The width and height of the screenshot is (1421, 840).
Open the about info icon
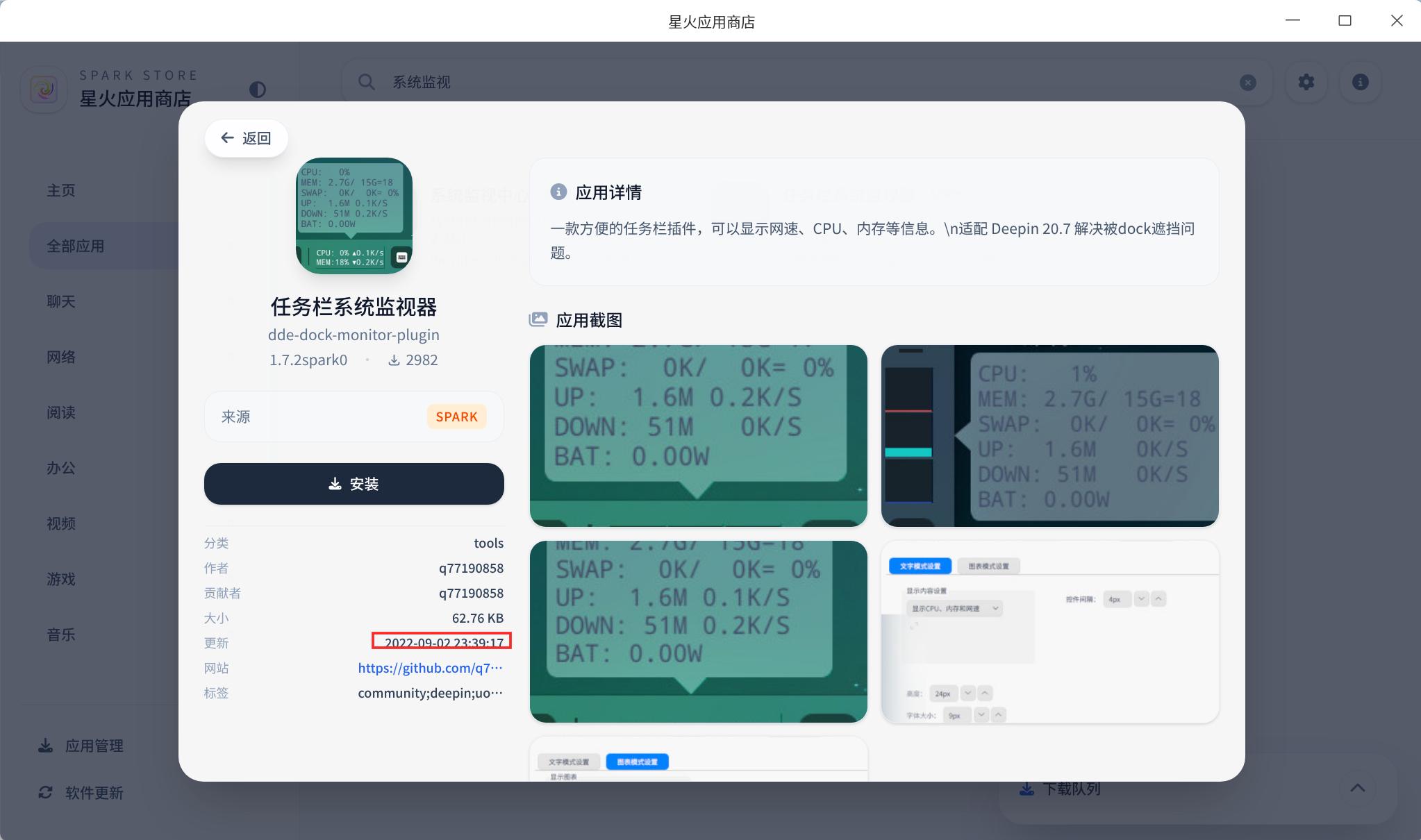tap(1361, 82)
